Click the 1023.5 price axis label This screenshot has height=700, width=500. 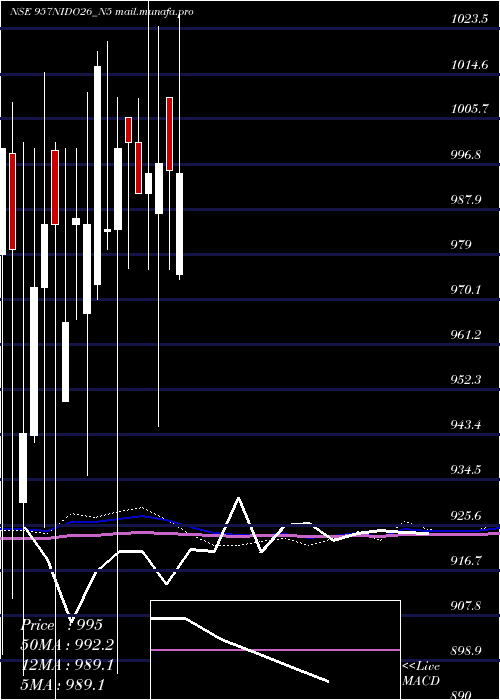click(x=469, y=19)
